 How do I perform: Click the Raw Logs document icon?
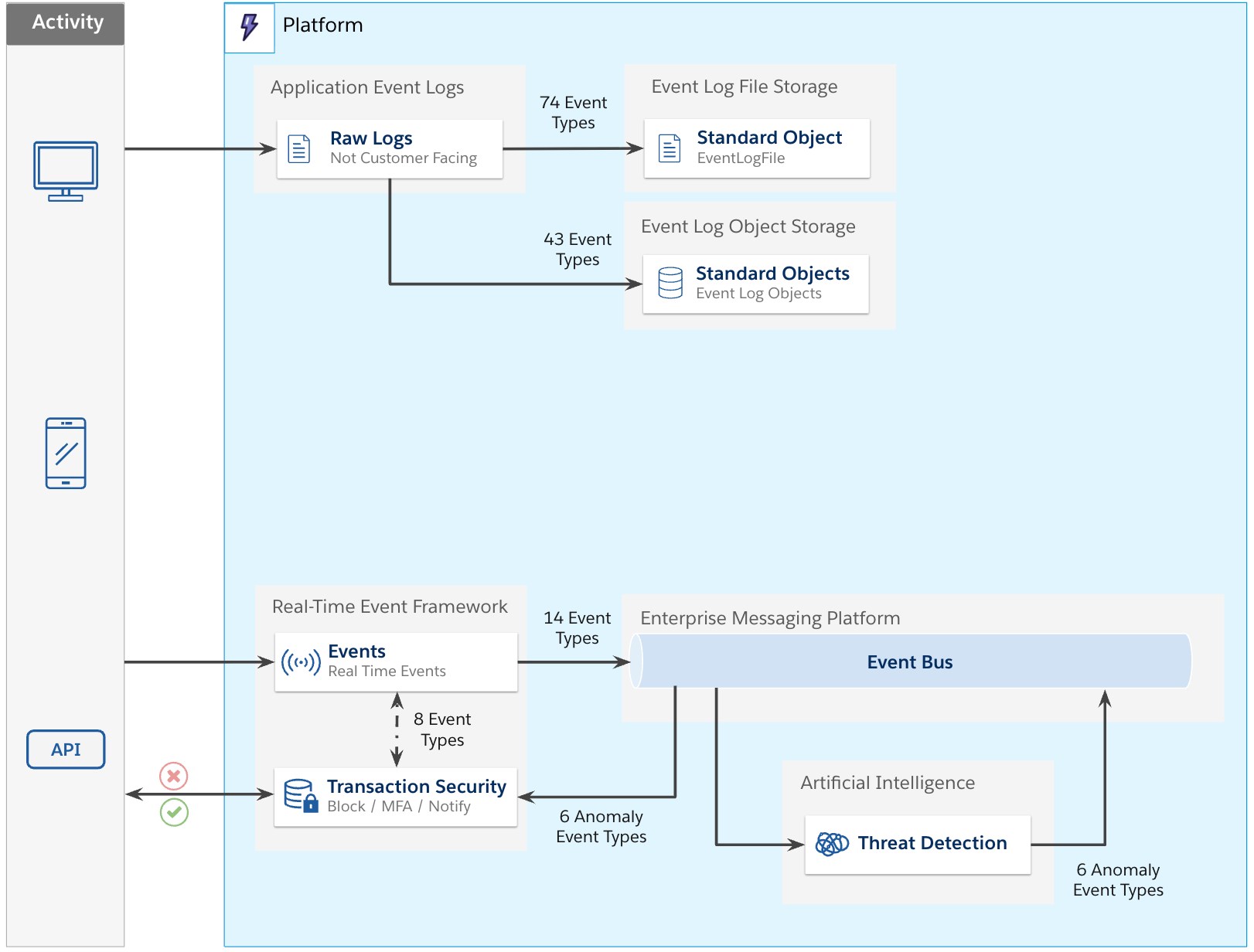pos(299,149)
